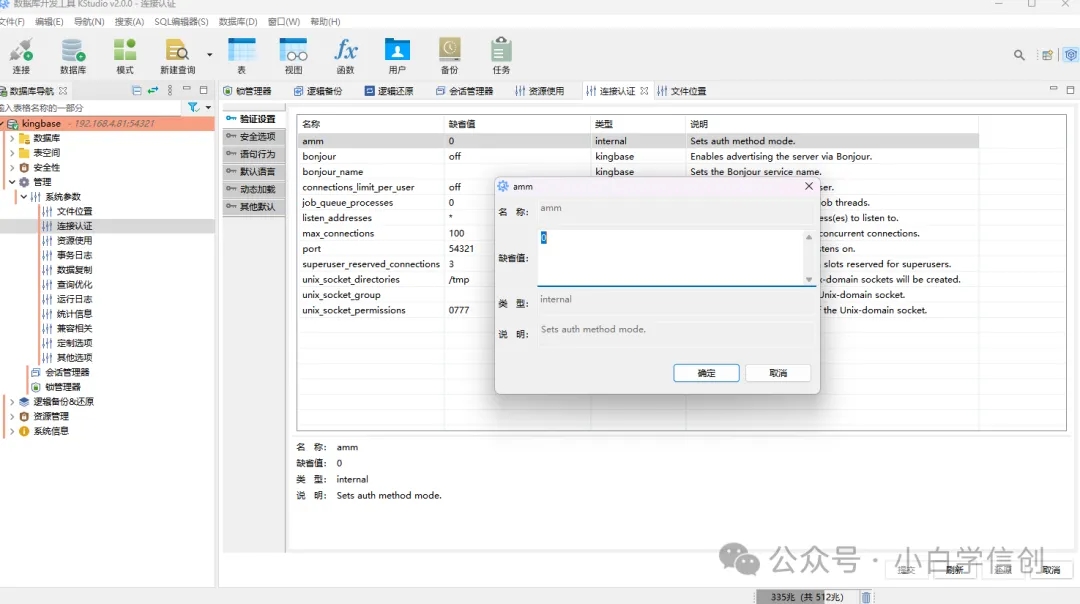The width and height of the screenshot is (1080, 604).
Task: Expand the 系统信息 tree node
Action: click(12, 431)
